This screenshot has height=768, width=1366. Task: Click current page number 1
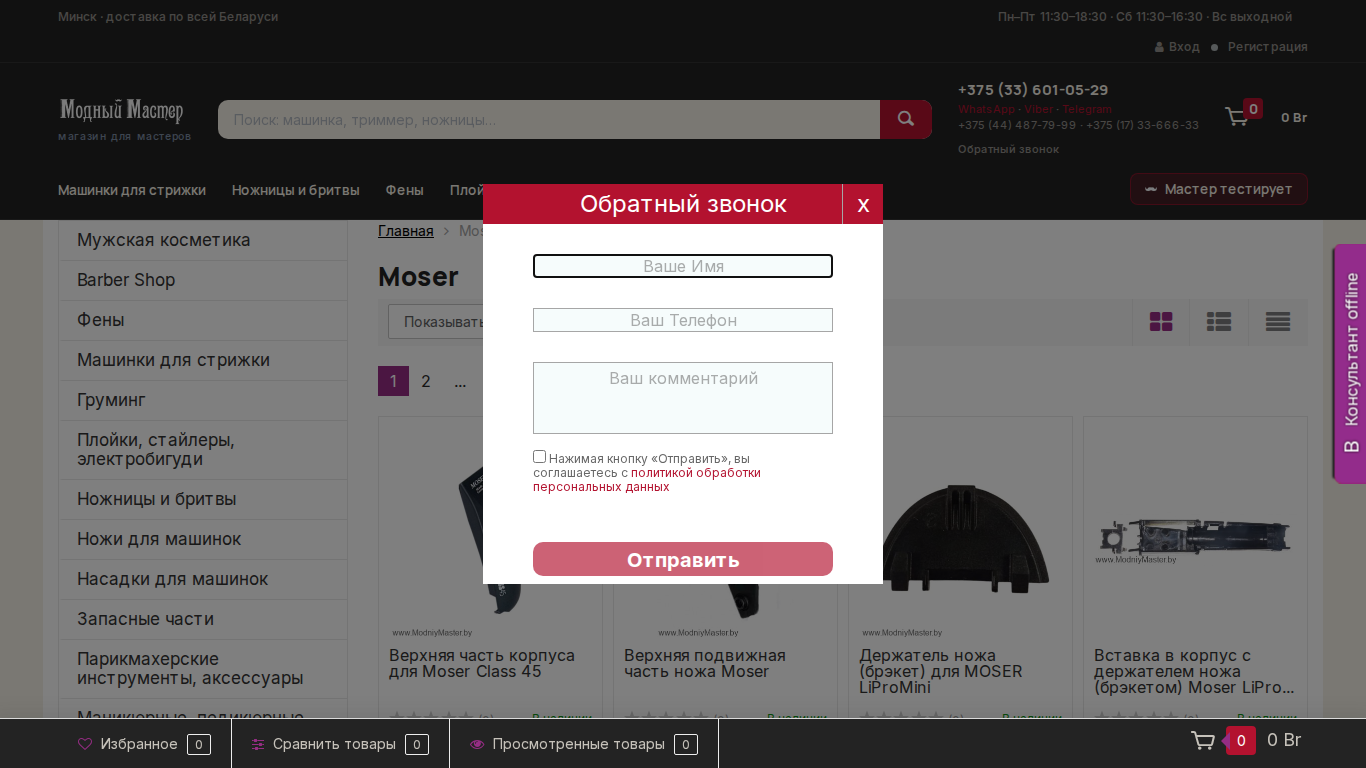click(393, 381)
